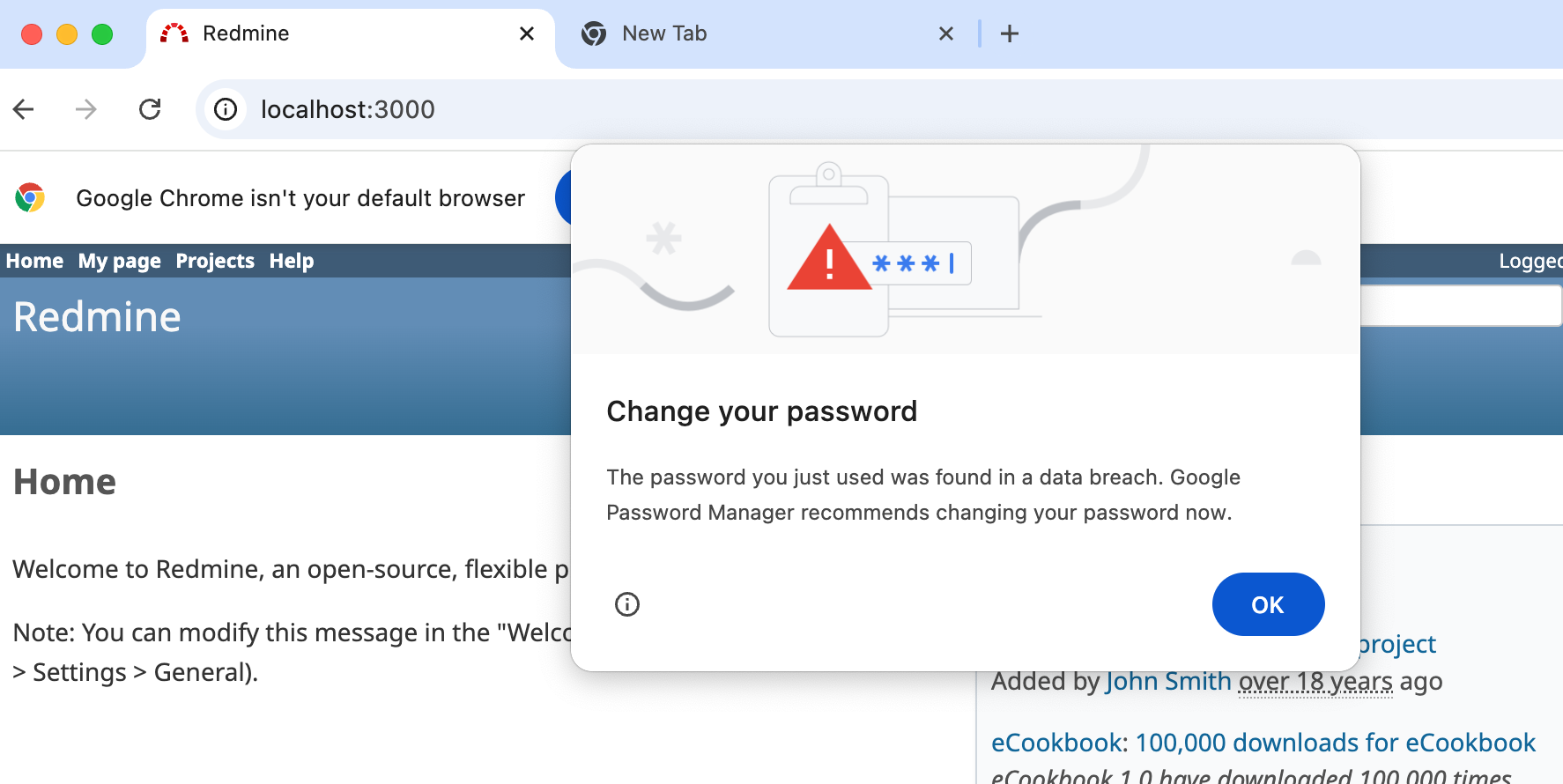
Task: Click the info icon in password dialog
Action: click(x=627, y=604)
